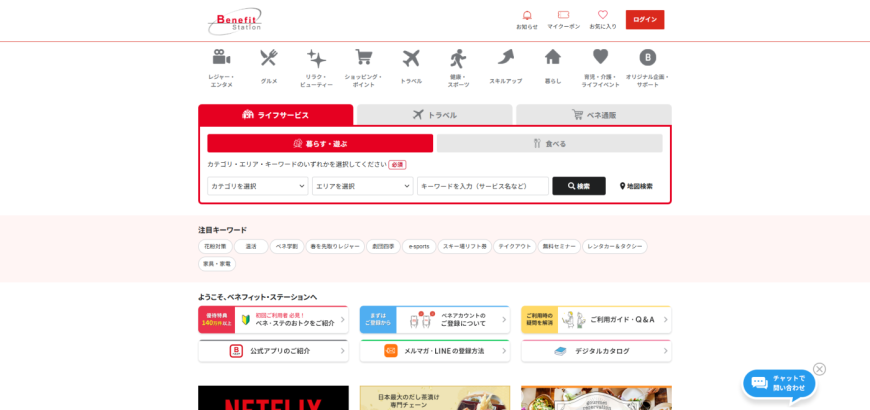Open チャットで問い合わせ chat bubble

779,384
